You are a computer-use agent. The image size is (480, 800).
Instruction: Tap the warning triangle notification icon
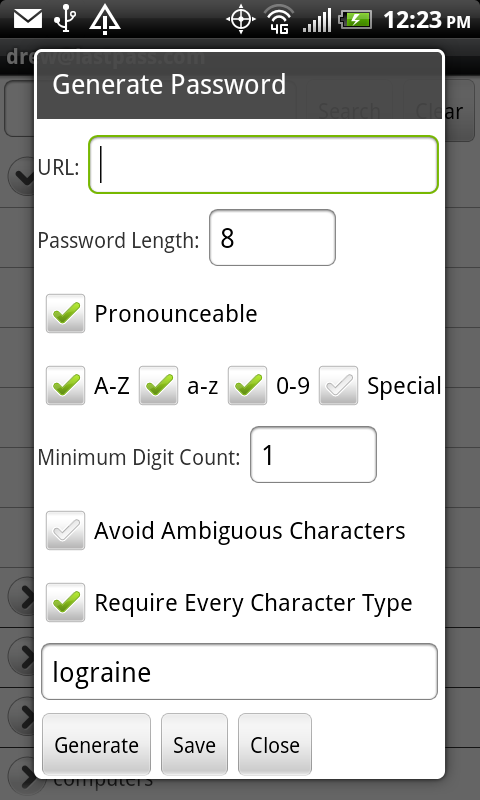click(105, 20)
